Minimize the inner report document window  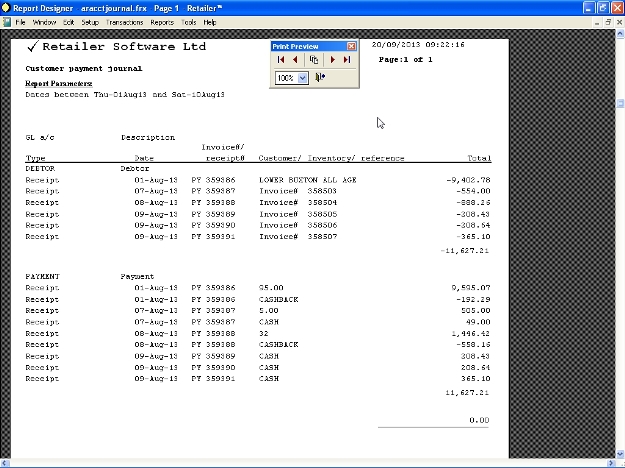click(594, 21)
